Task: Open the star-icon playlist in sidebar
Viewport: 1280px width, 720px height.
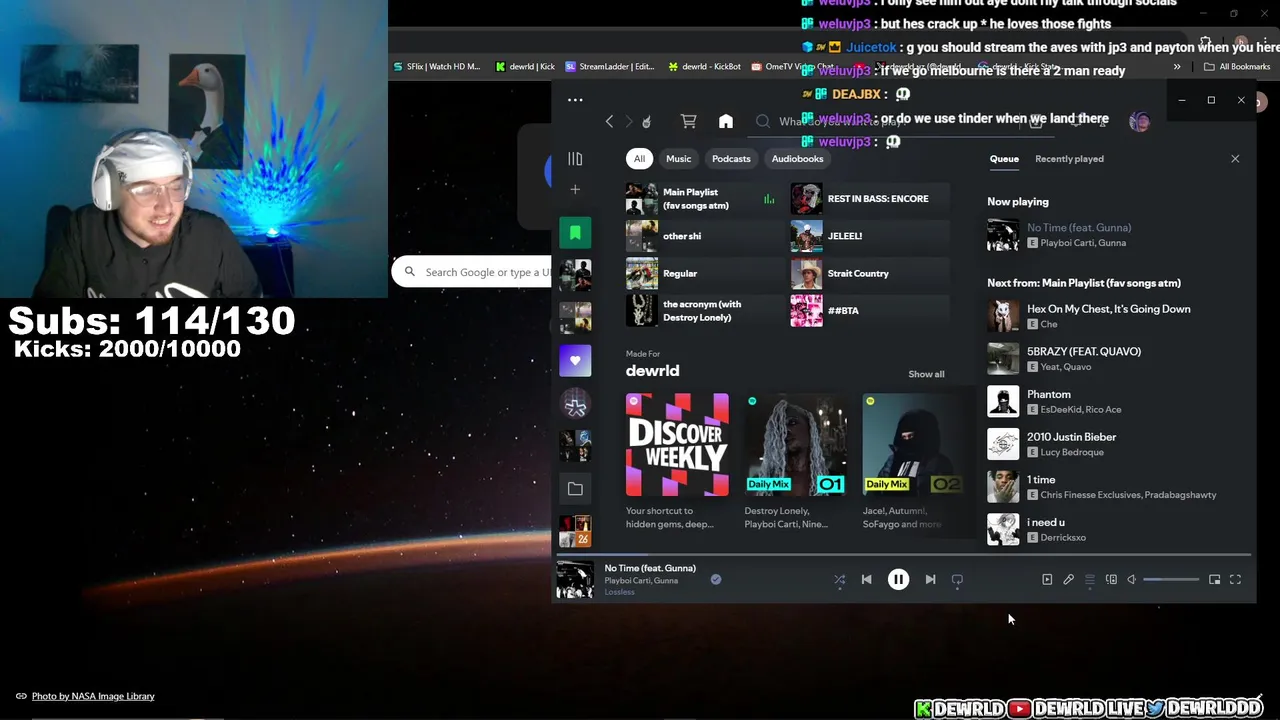Action: (x=575, y=405)
